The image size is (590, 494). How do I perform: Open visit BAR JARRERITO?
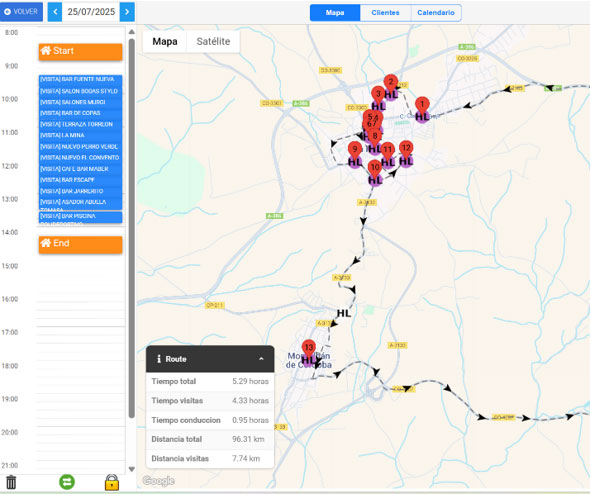coord(81,191)
